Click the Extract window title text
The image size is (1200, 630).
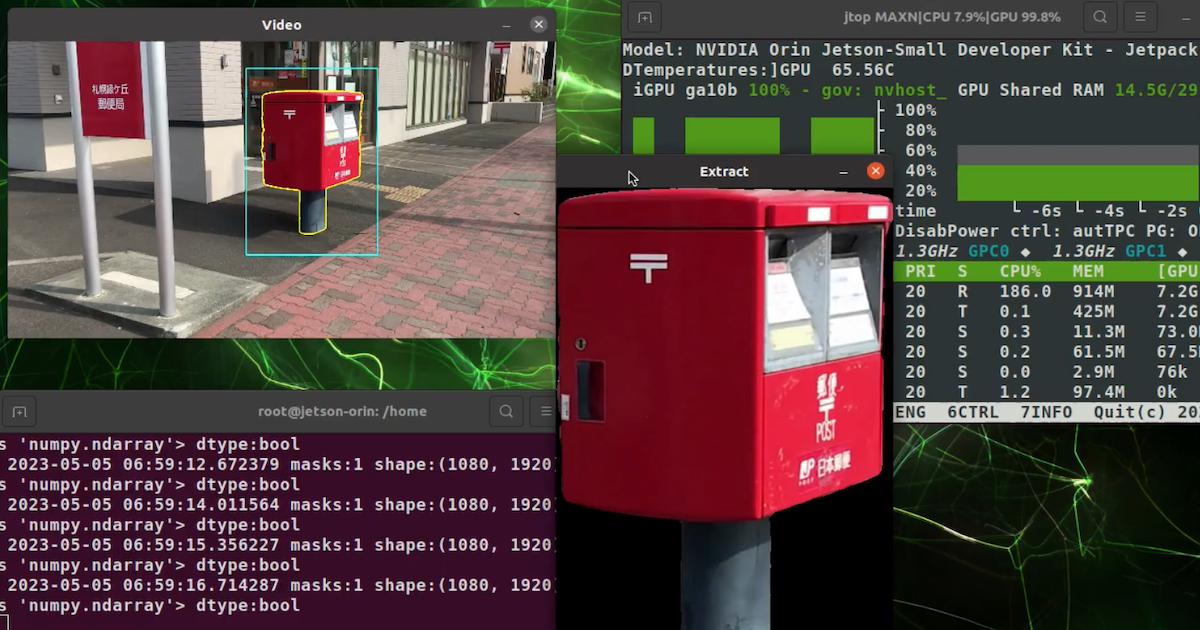pos(724,172)
